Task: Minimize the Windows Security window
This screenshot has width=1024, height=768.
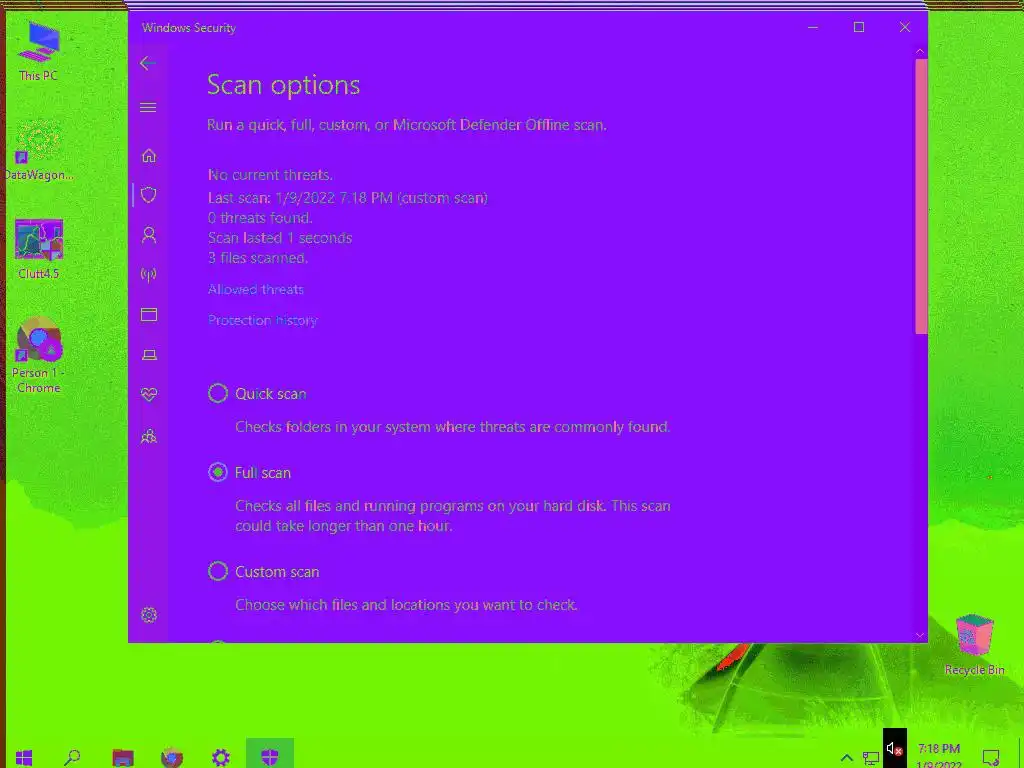Action: pos(813,27)
